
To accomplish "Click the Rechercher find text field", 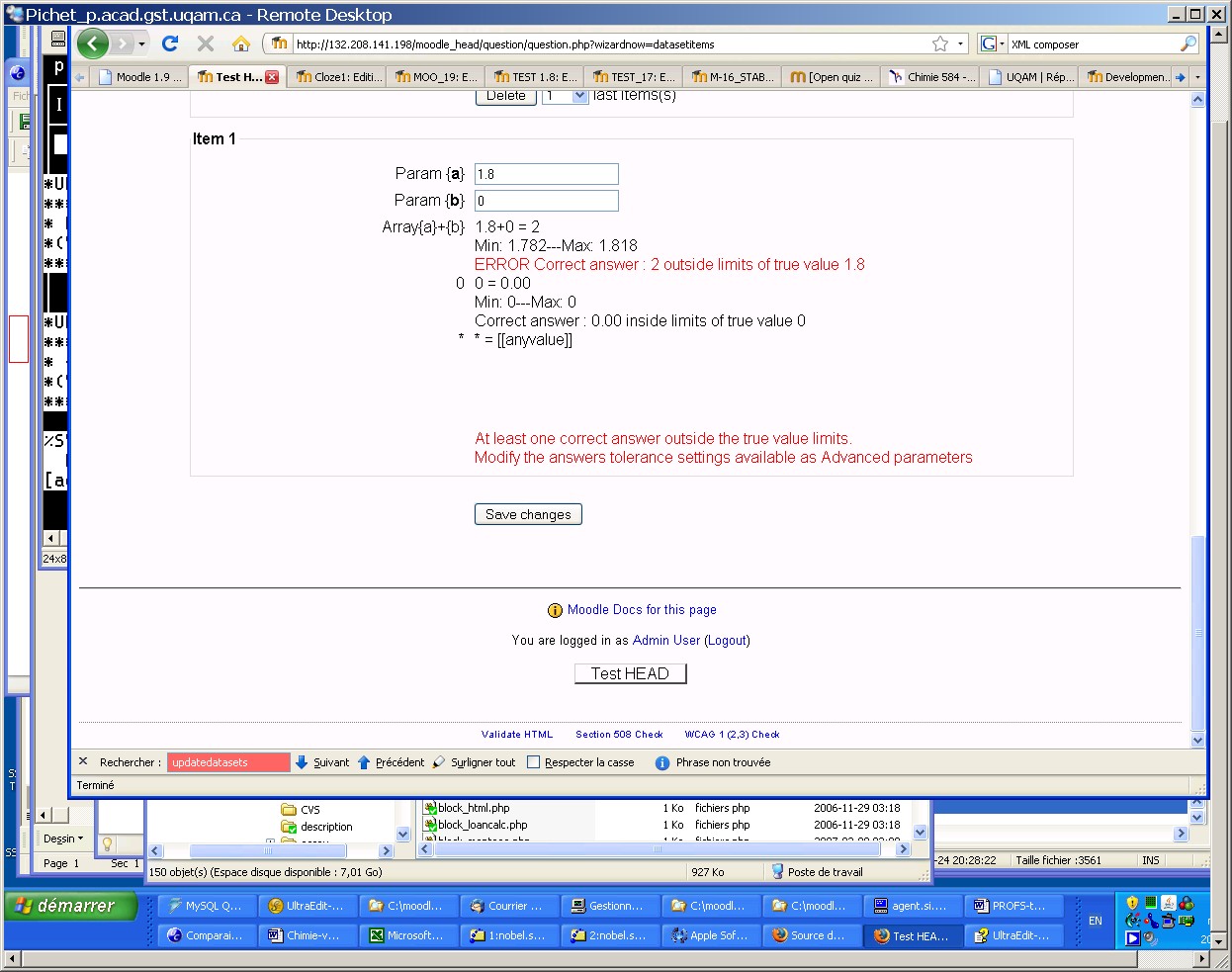I will (228, 762).
